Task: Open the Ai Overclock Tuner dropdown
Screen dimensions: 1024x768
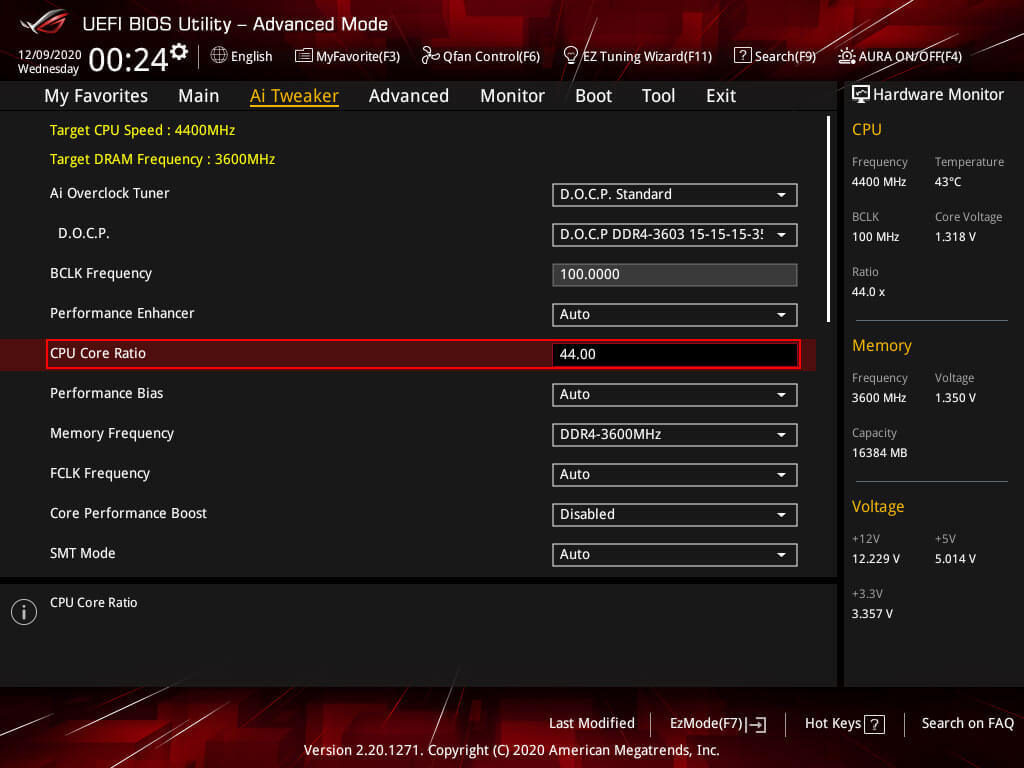Action: [x=675, y=195]
